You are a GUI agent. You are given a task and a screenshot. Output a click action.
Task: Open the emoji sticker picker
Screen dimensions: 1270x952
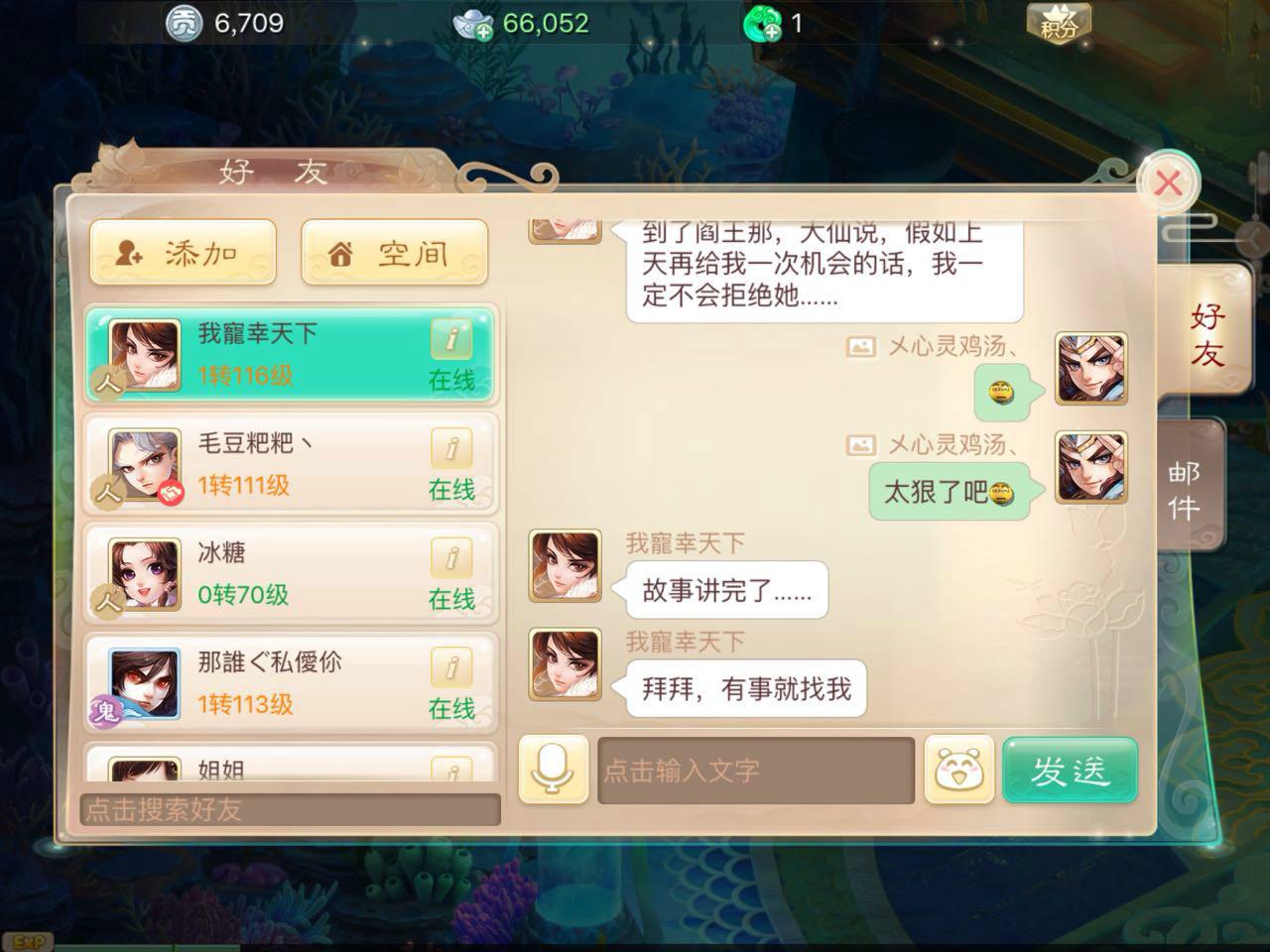958,770
